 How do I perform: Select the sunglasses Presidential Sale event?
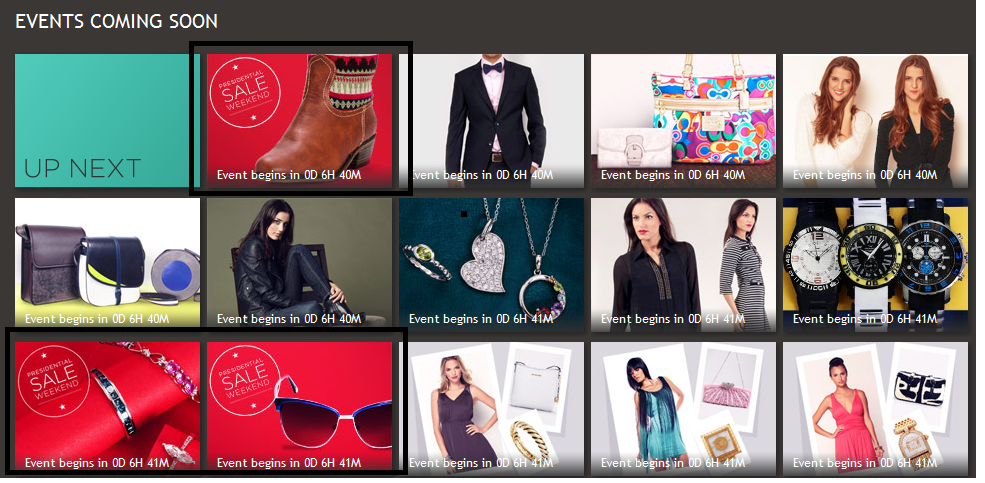[299, 408]
